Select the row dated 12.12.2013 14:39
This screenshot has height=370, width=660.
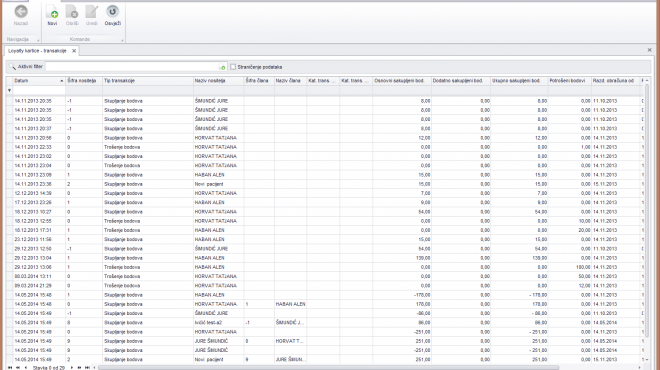click(324, 193)
